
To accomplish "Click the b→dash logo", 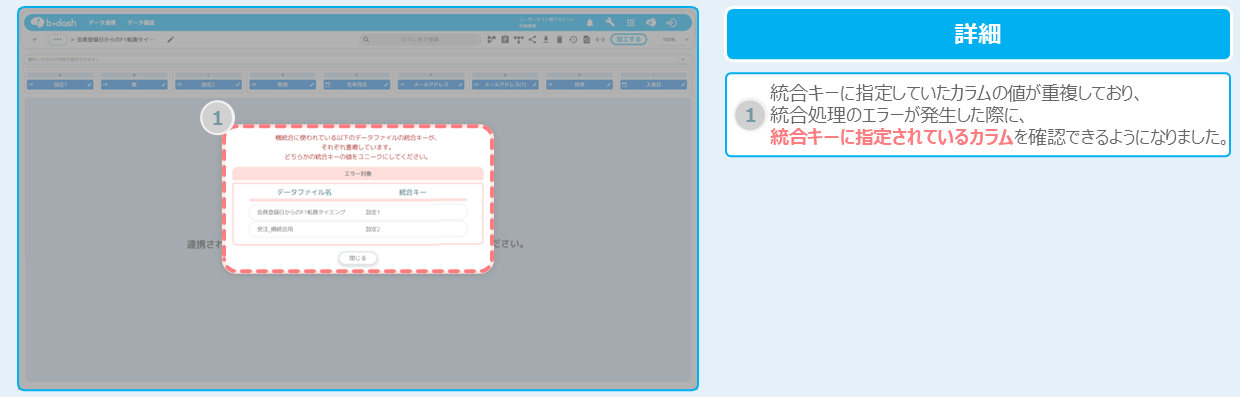I will pyautogui.click(x=54, y=22).
